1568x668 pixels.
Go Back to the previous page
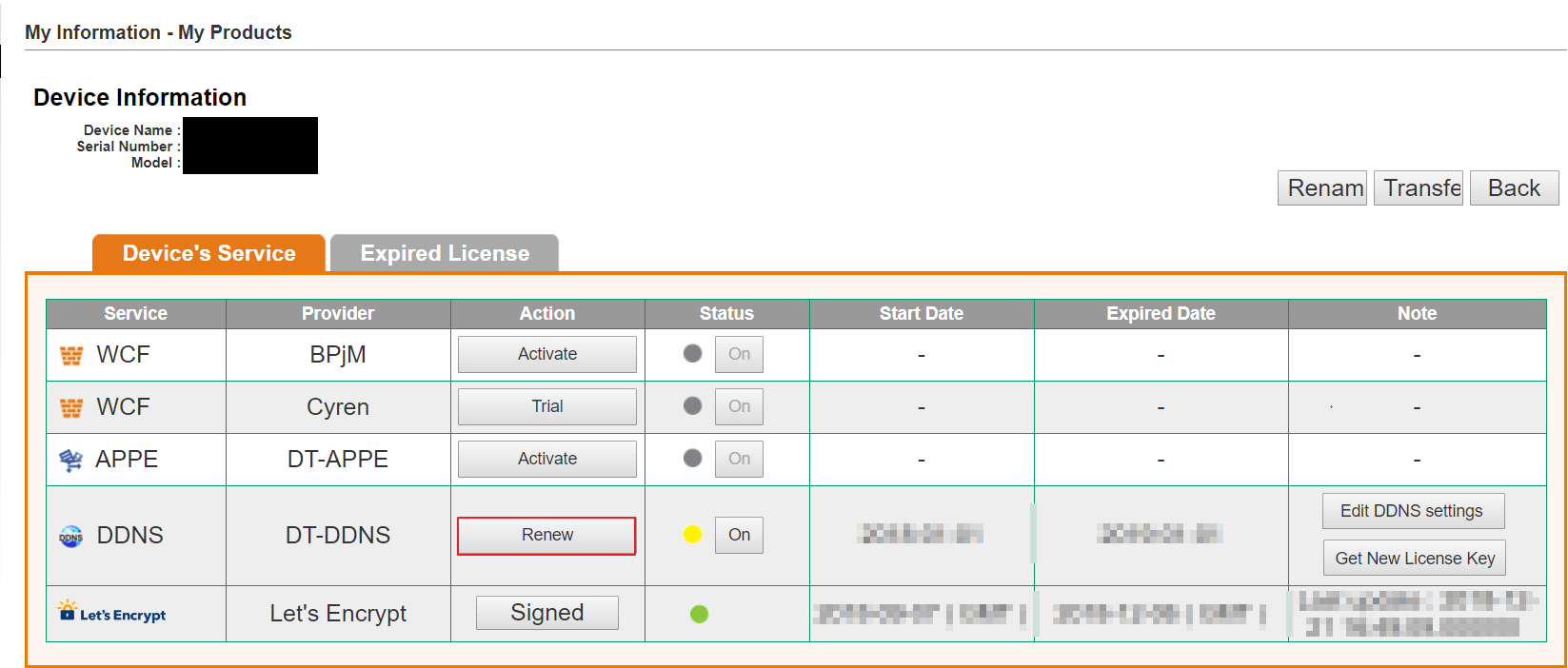coord(1514,188)
